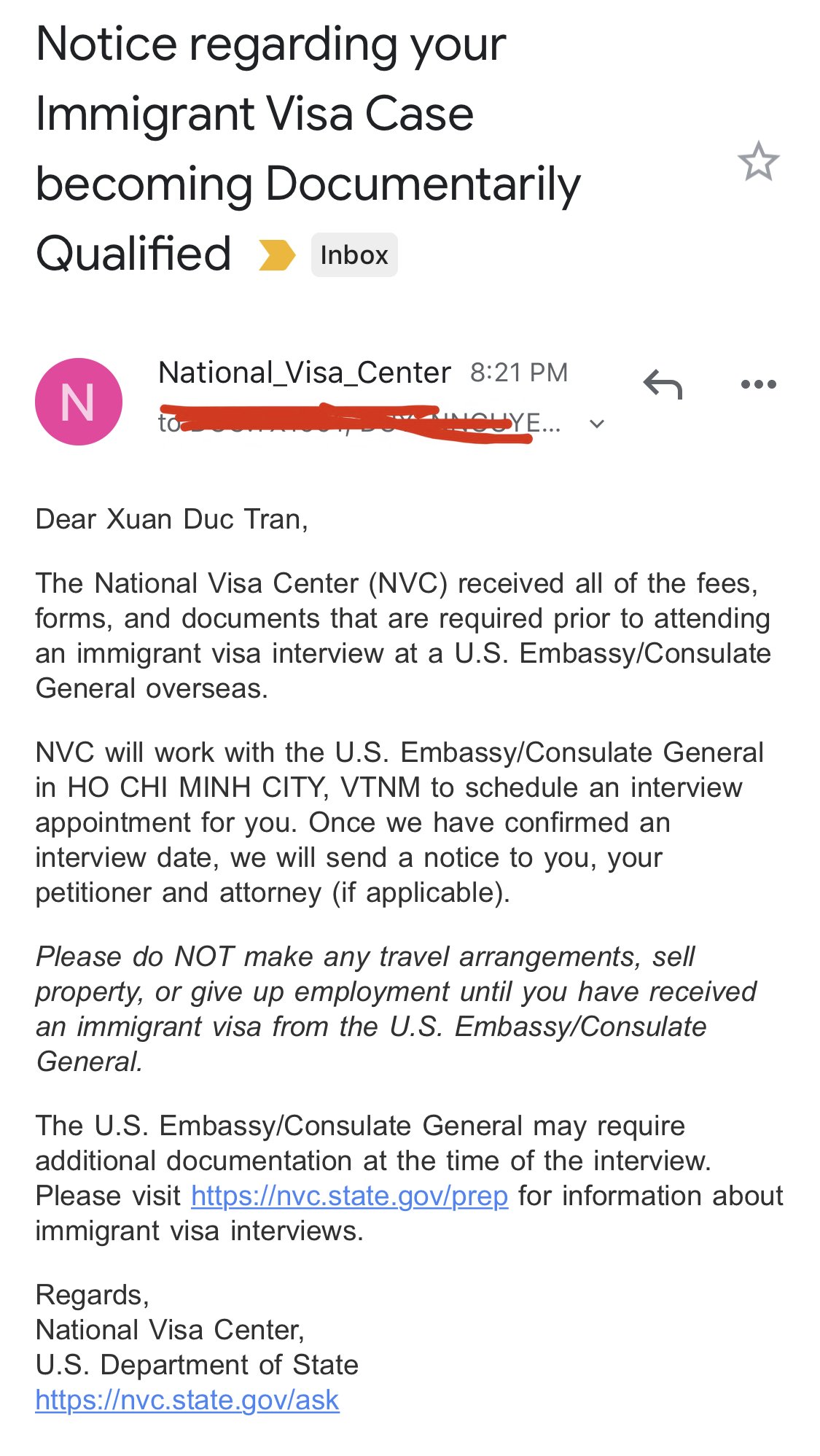Viewport: 820px width, 1456px height.
Task: Tap the 8:21 PM timestamp
Action: pos(519,373)
